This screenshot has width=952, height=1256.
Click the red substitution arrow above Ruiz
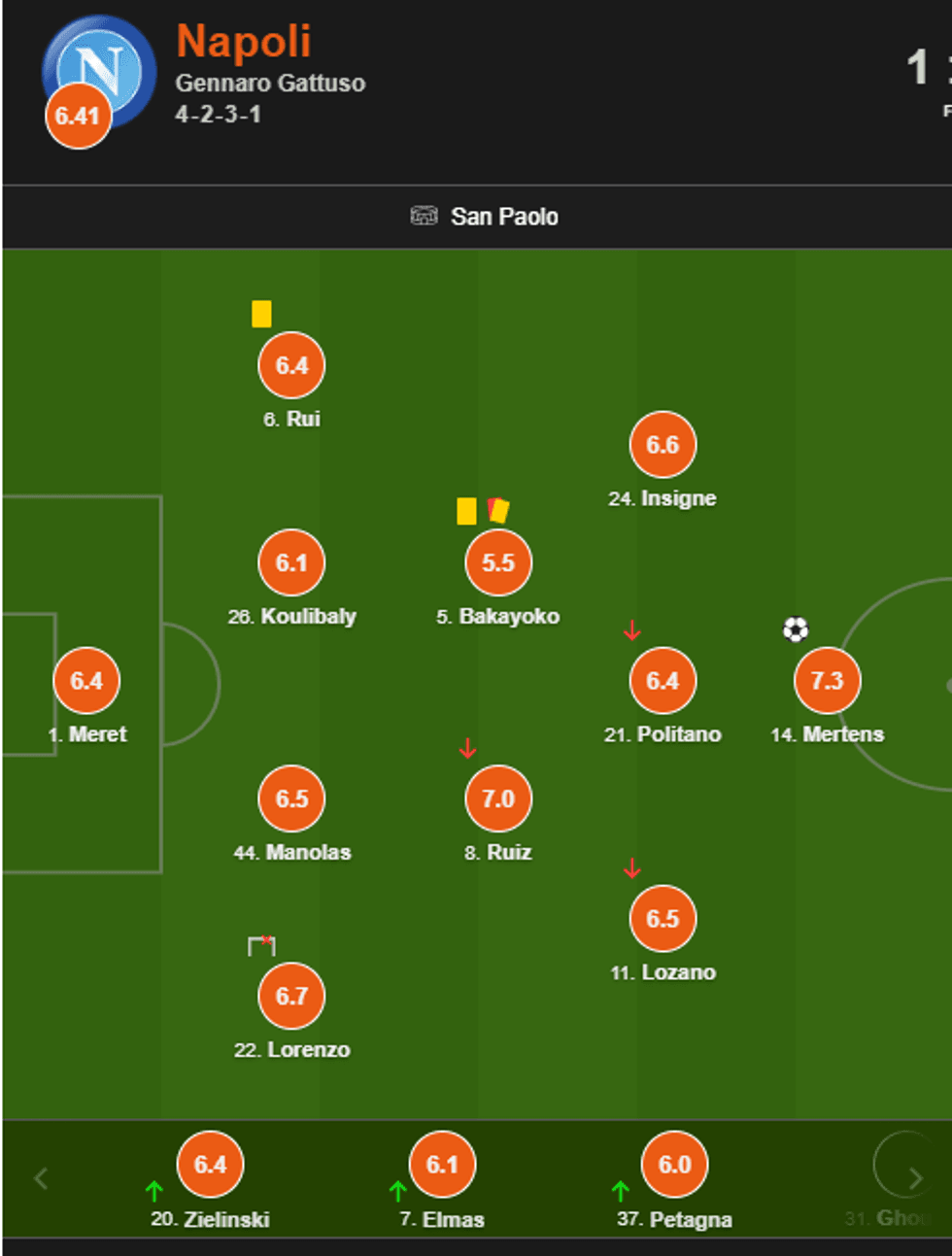pyautogui.click(x=467, y=749)
